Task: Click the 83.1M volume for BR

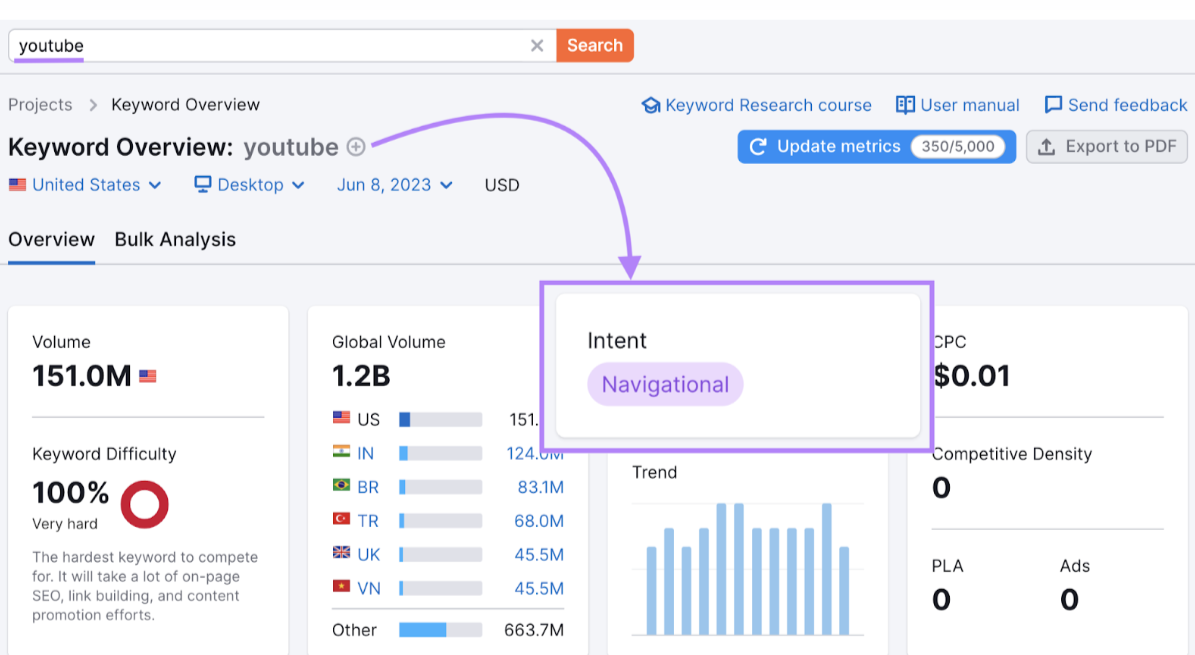Action: 540,487
